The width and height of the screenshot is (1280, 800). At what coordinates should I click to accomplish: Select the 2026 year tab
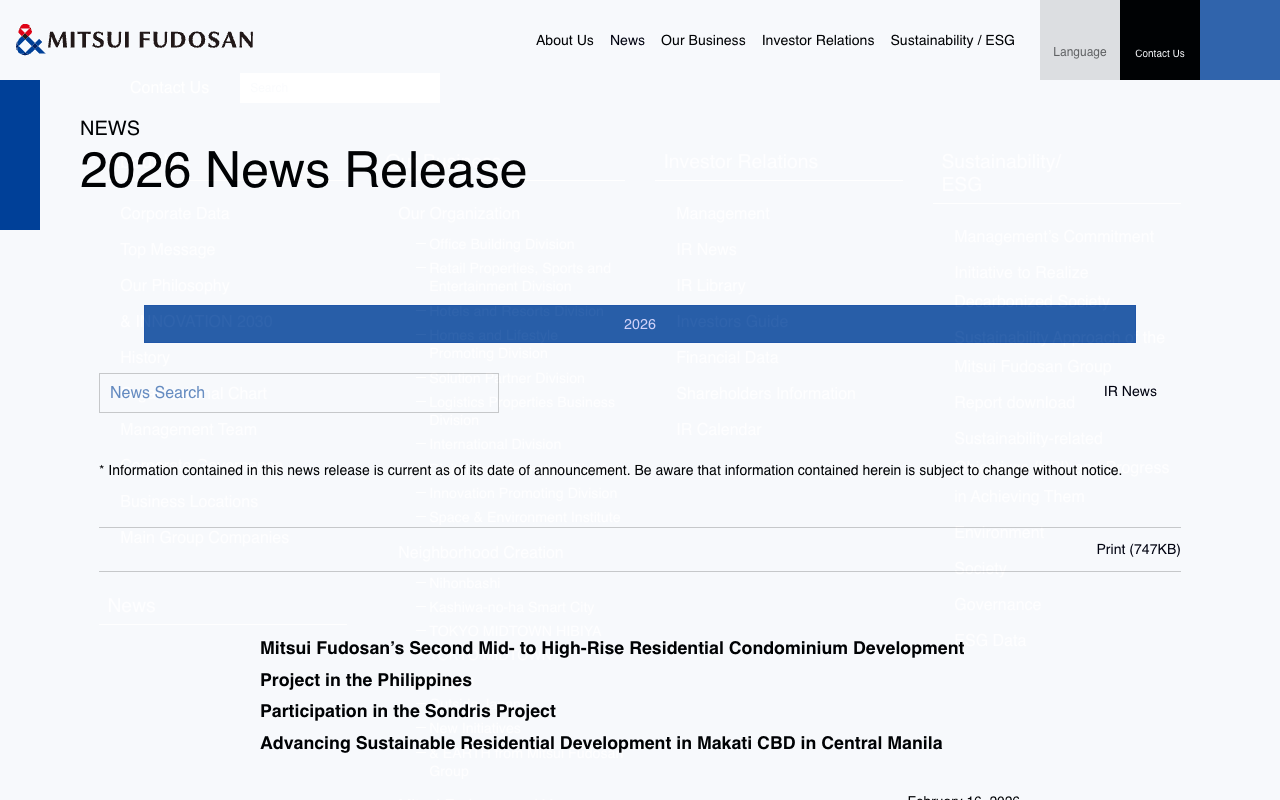click(640, 324)
